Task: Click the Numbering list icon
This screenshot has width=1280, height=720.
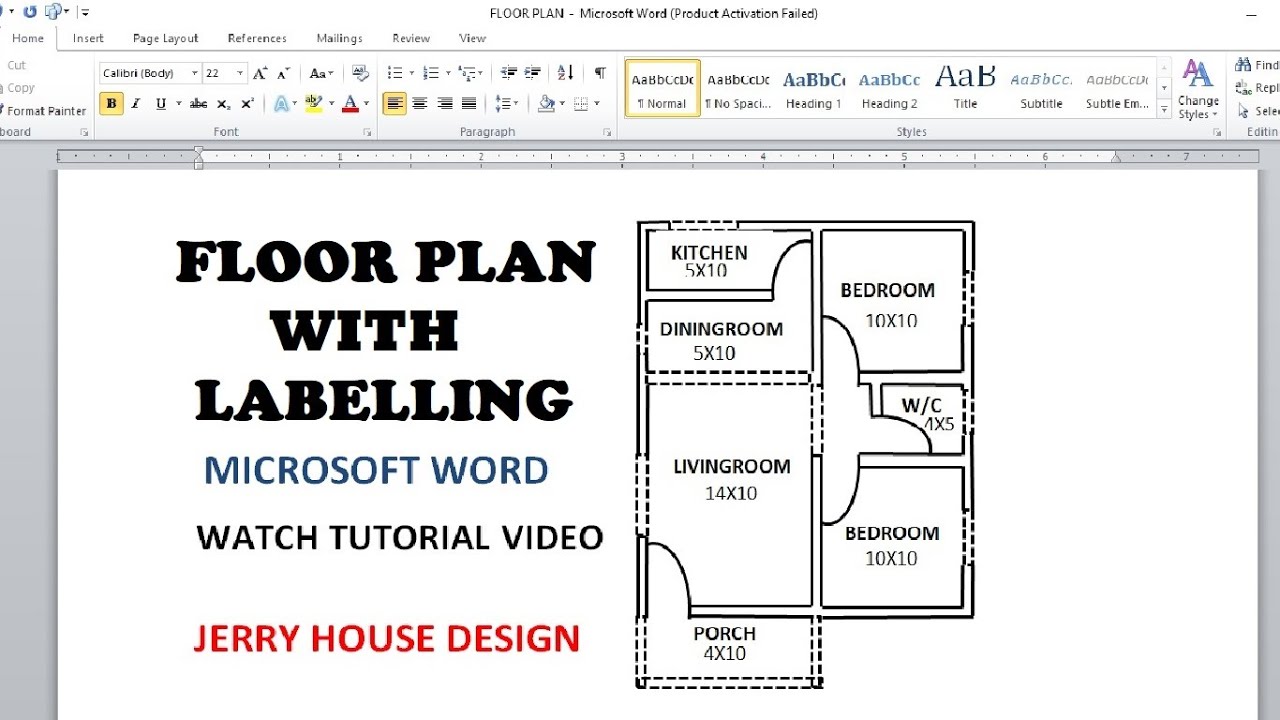Action: coord(430,73)
